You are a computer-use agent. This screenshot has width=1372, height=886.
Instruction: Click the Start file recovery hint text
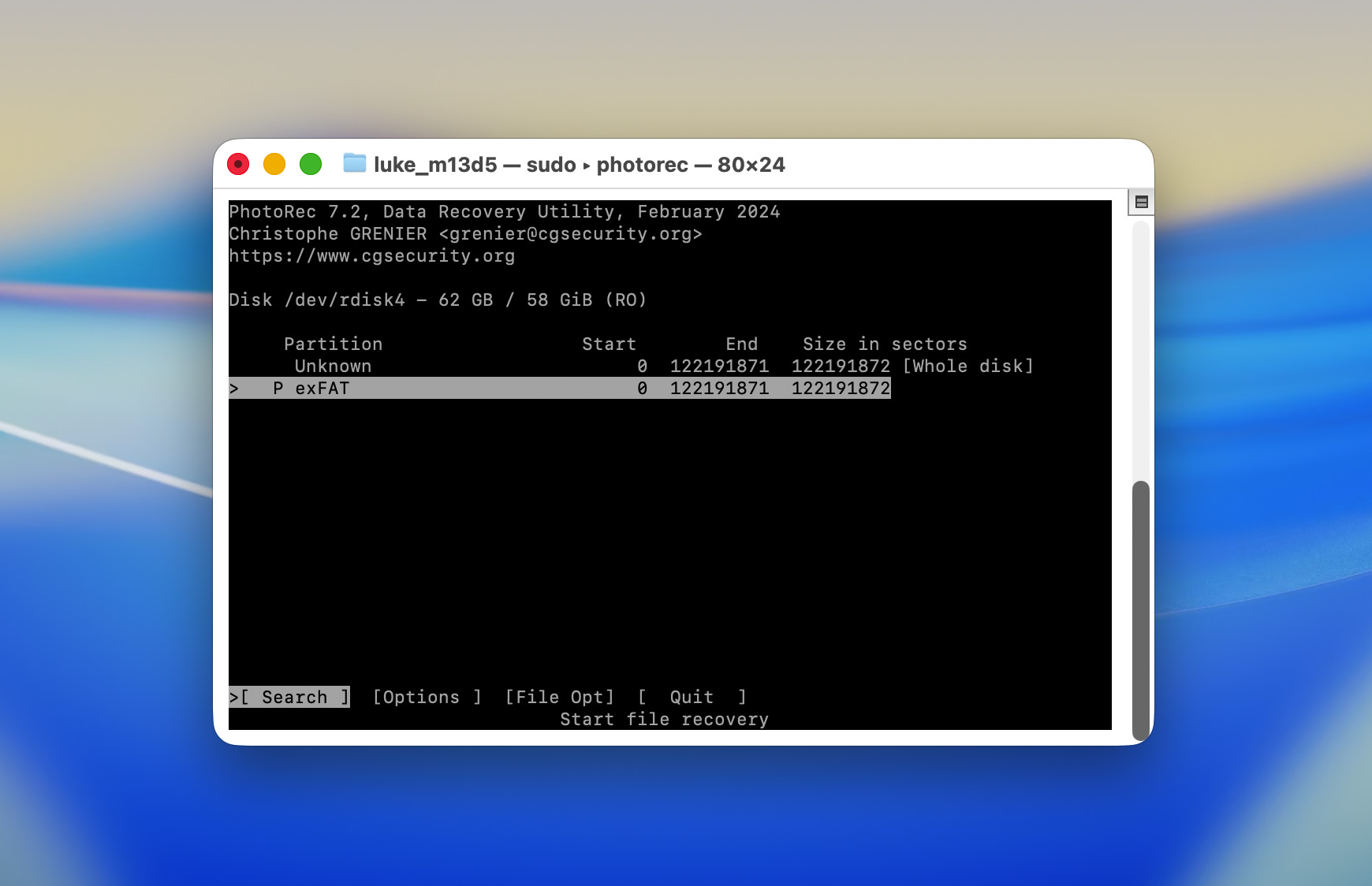coord(664,719)
